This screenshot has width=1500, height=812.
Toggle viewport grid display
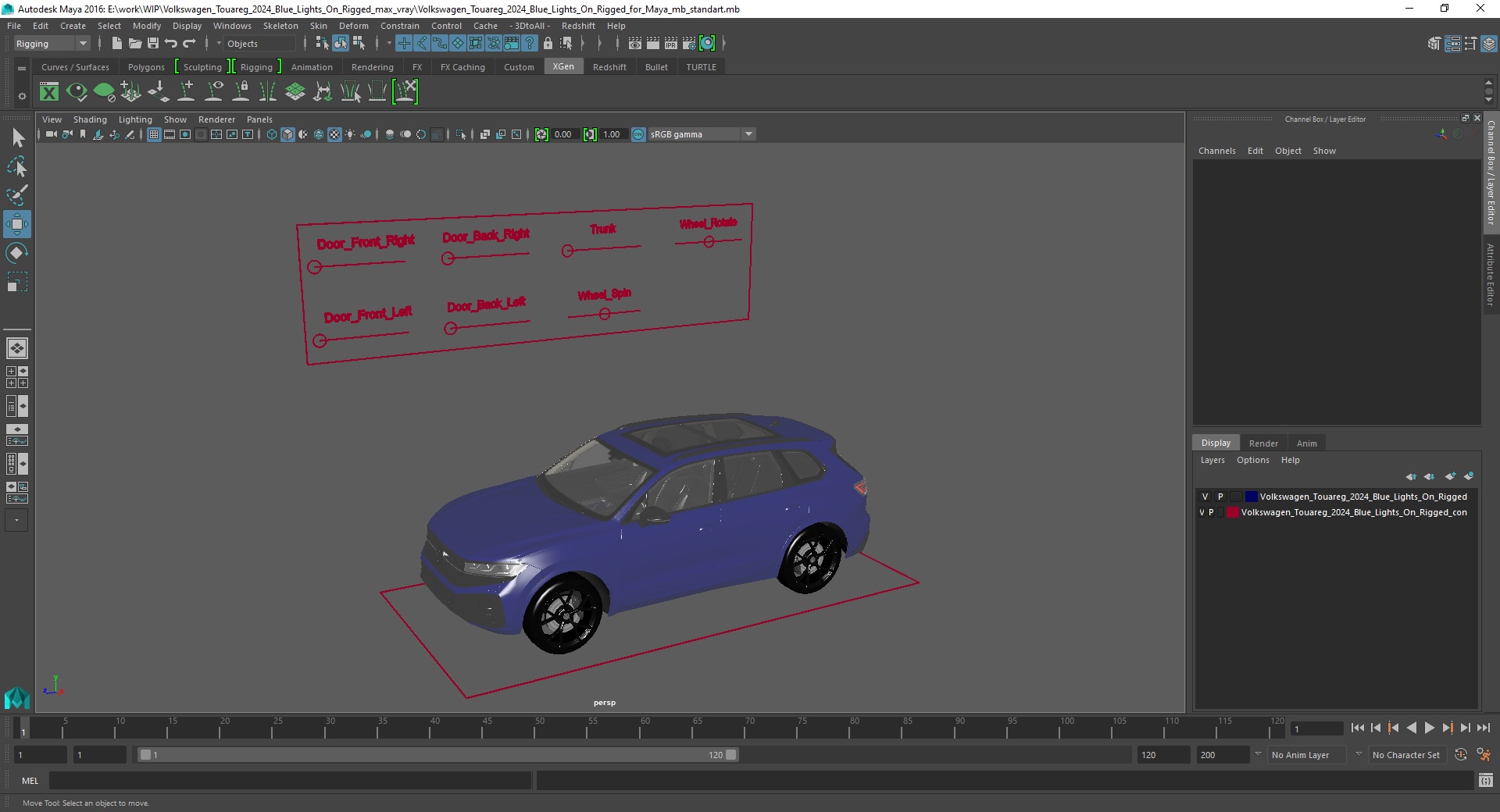pyautogui.click(x=154, y=134)
